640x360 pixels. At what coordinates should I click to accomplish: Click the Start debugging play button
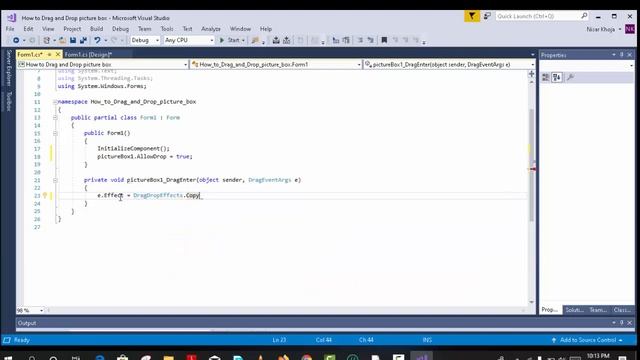coord(222,40)
